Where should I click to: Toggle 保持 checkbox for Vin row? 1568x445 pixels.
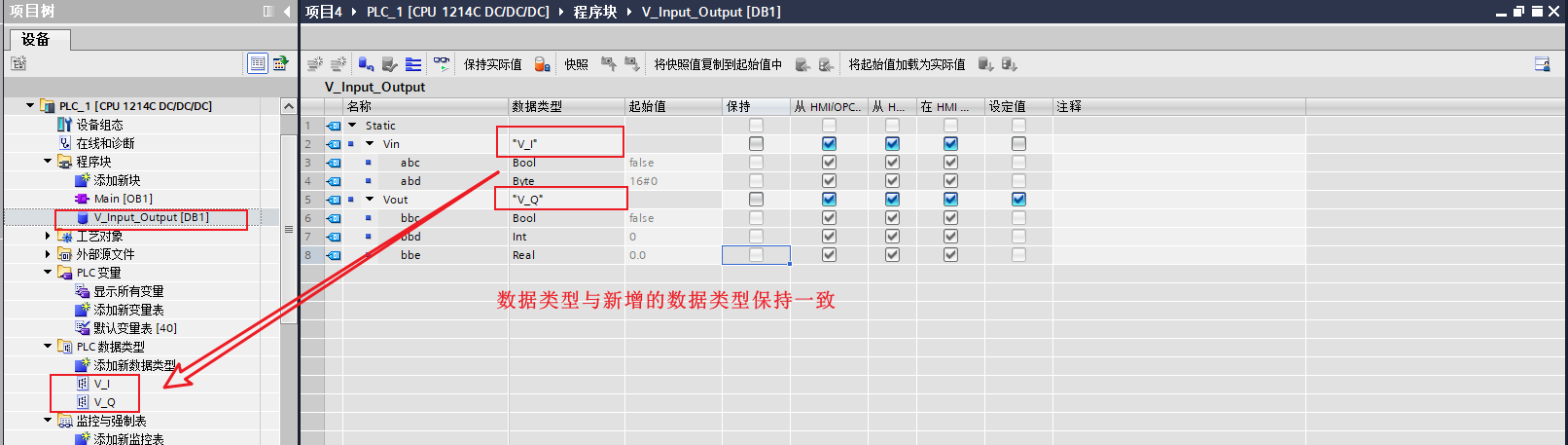756,143
